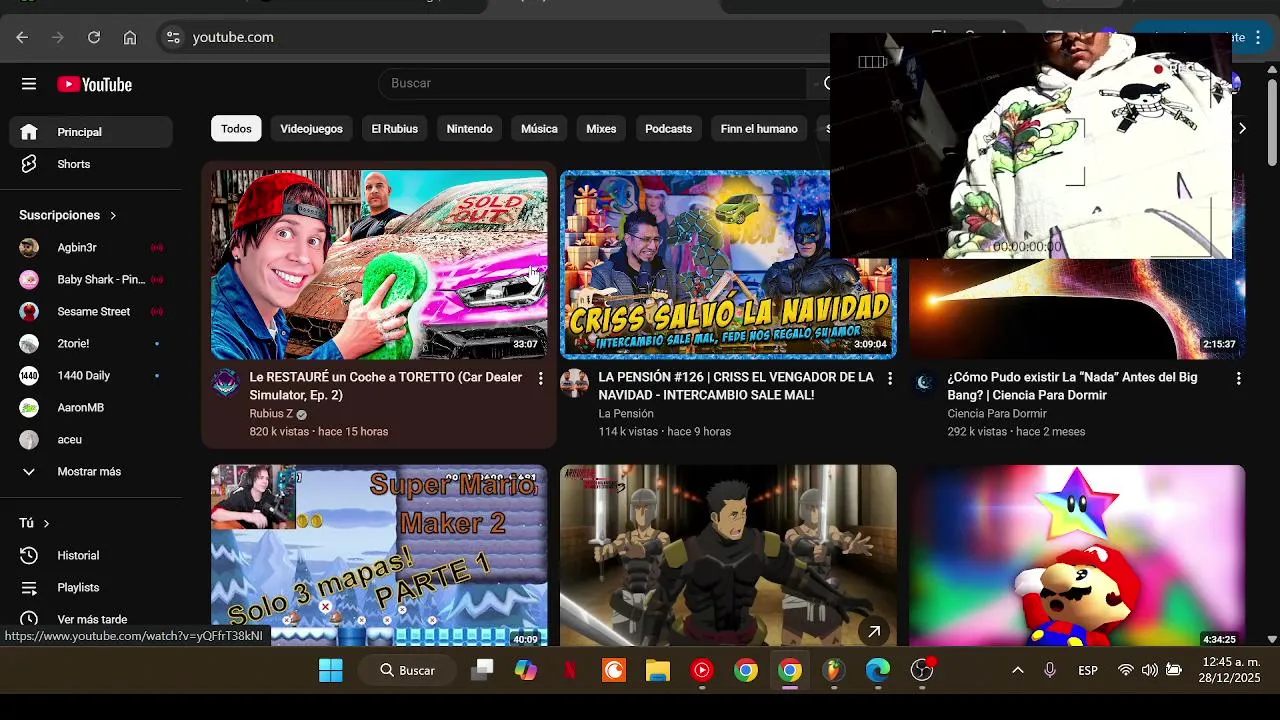Expand the Suscripciones section chevron
This screenshot has width=1280, height=720.
113,215
